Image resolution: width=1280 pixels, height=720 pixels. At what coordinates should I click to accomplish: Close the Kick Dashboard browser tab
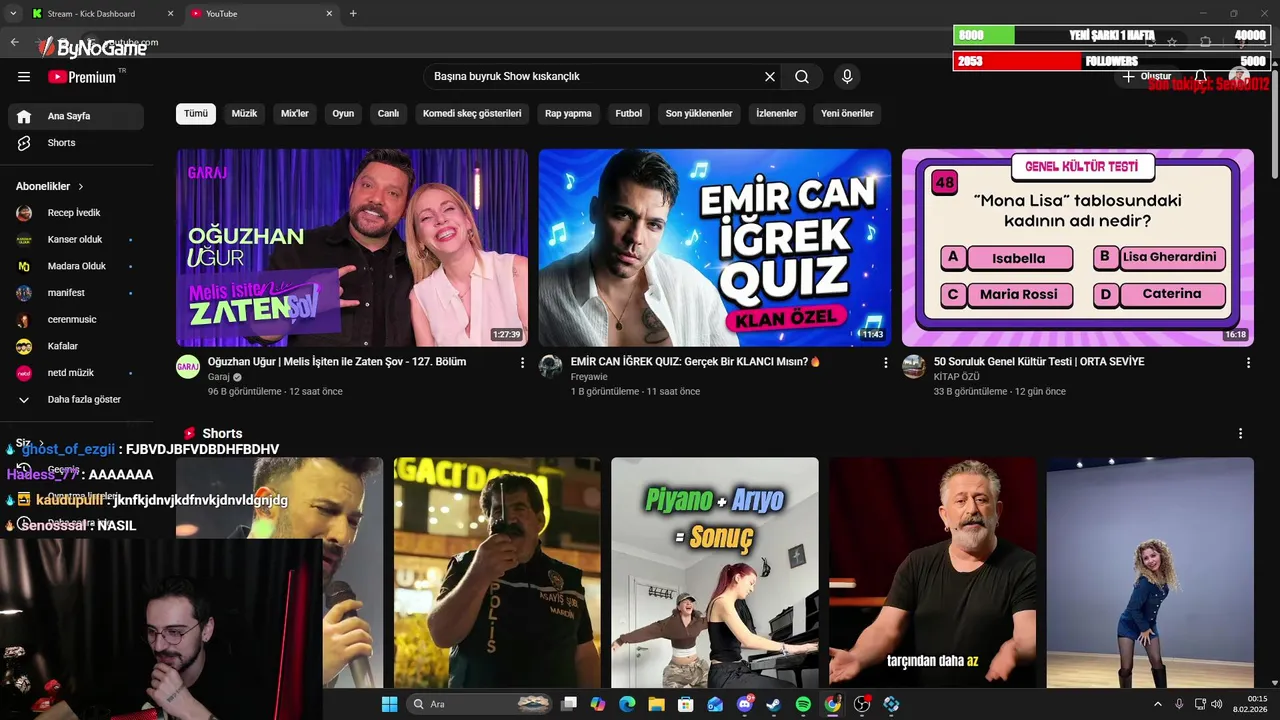point(170,14)
